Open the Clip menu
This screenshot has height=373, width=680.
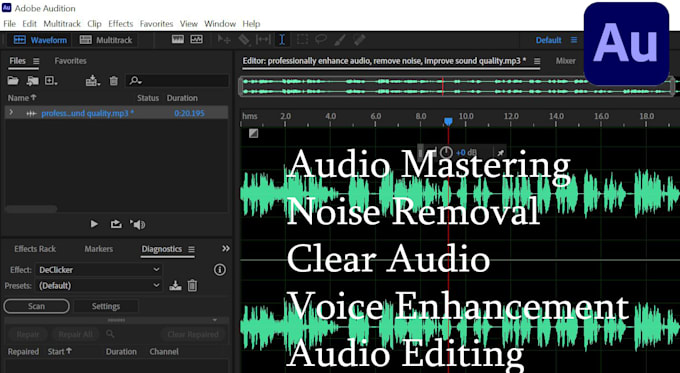tap(94, 23)
